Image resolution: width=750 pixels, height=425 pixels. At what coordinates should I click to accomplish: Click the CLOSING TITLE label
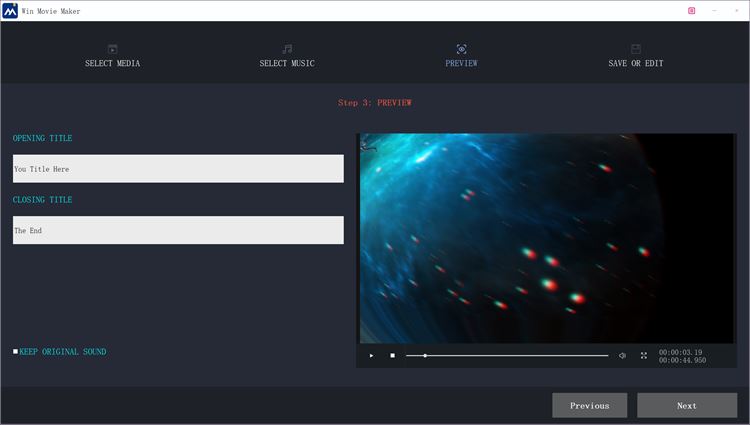point(43,200)
